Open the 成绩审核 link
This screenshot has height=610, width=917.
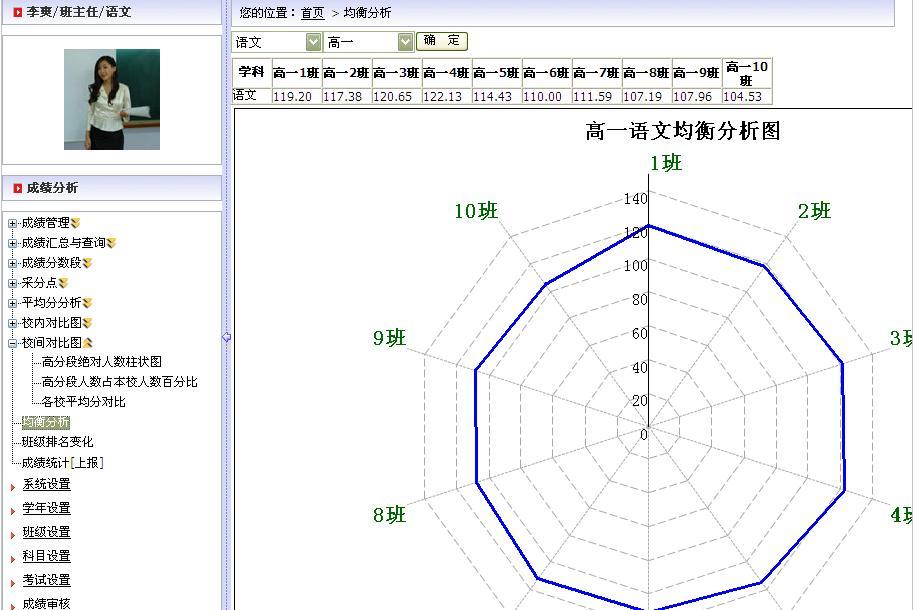pos(46,604)
